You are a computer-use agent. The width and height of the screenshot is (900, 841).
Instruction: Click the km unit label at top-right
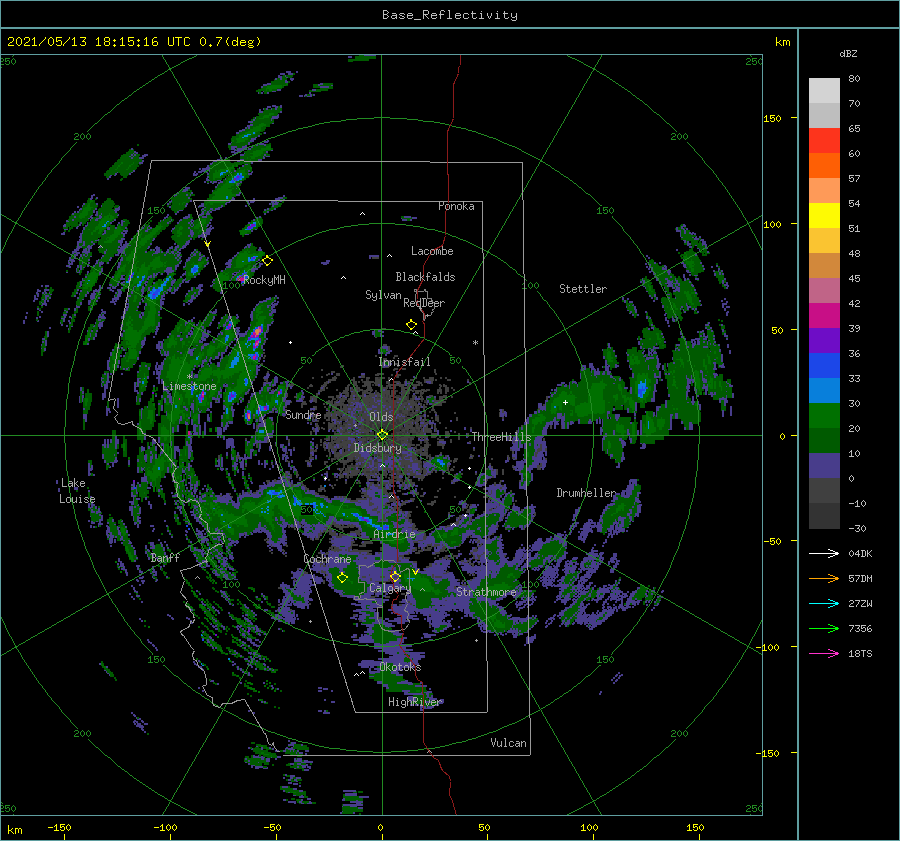click(782, 42)
